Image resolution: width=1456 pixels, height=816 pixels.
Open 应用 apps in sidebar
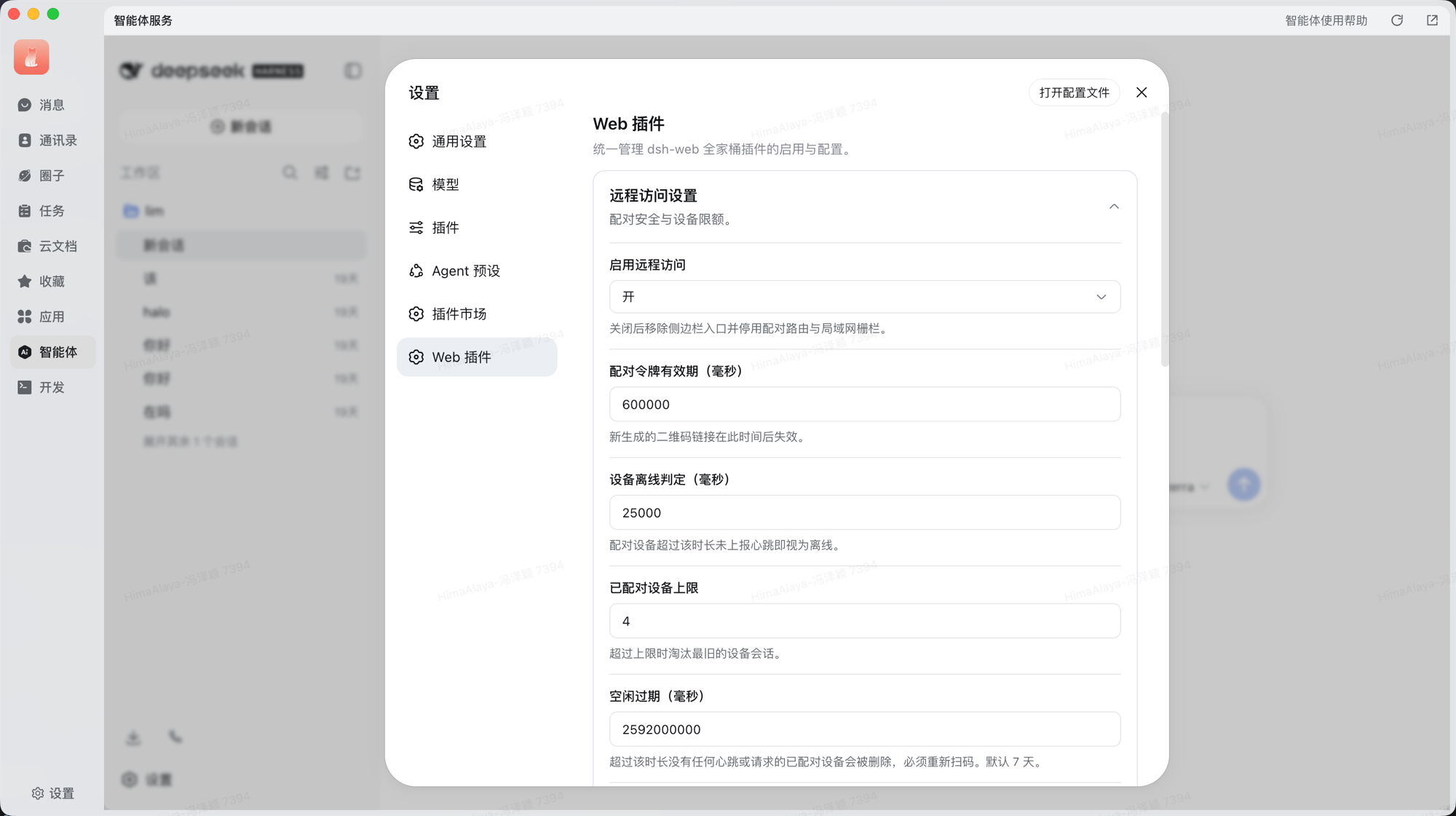[52, 317]
